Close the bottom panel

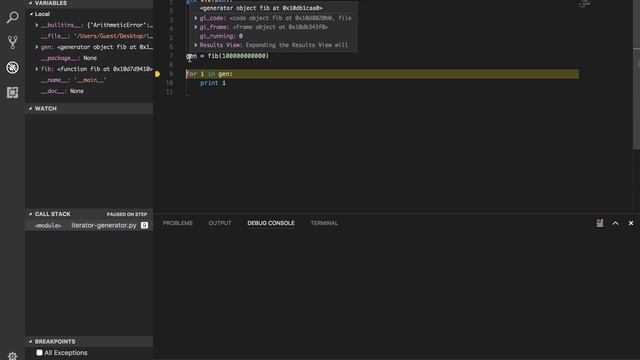click(631, 223)
